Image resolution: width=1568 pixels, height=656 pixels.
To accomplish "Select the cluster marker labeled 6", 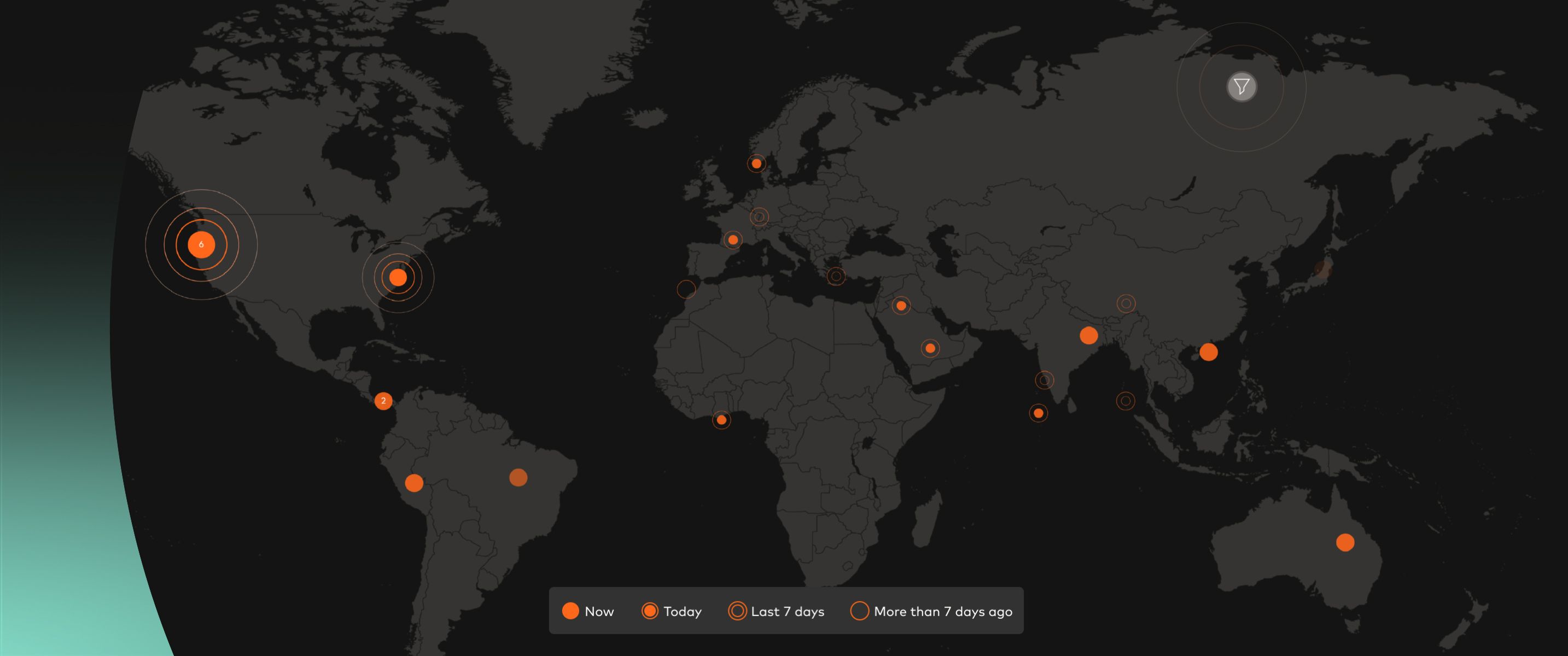I will coord(201,244).
